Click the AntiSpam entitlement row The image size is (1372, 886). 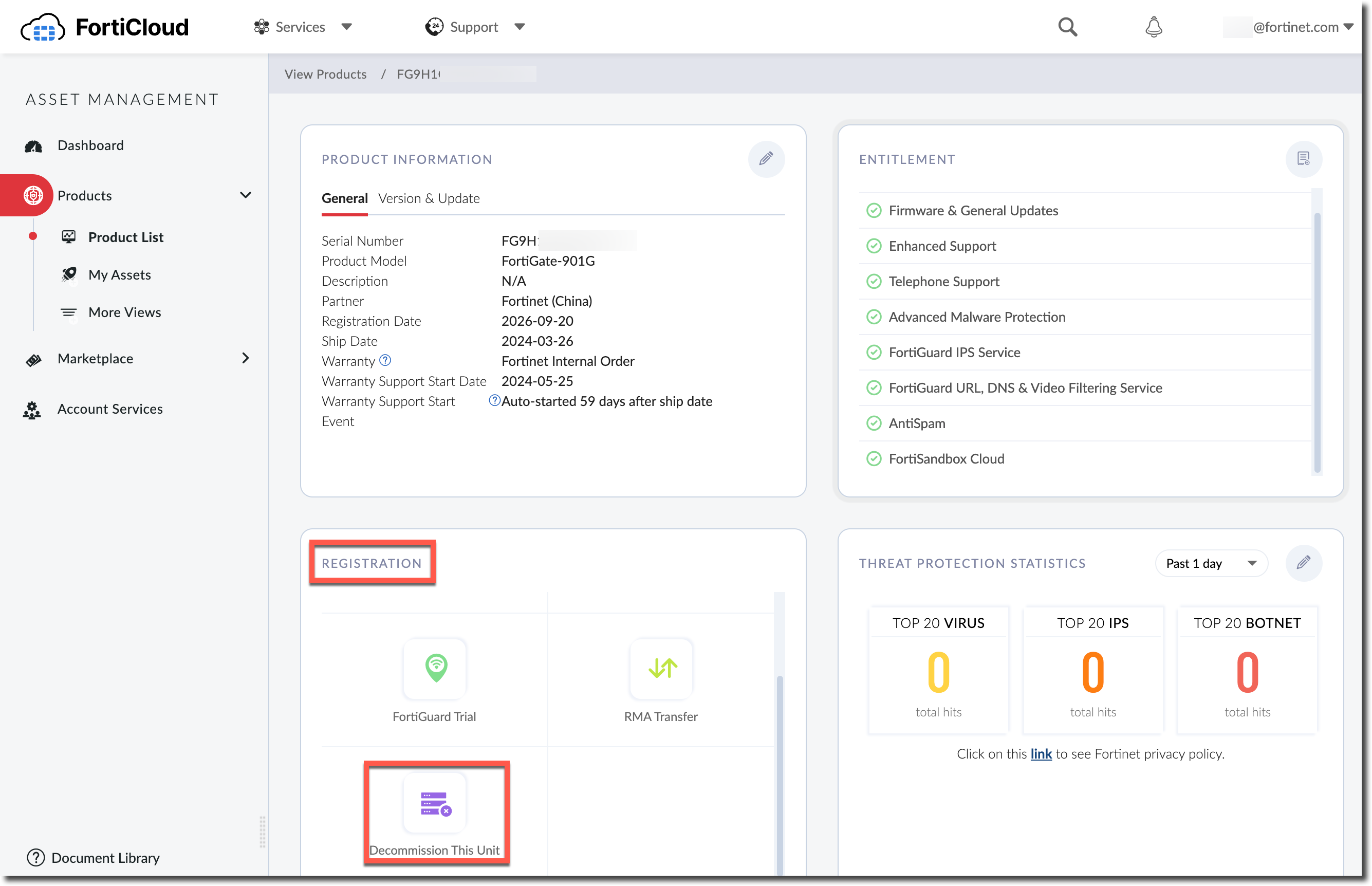(x=1084, y=423)
